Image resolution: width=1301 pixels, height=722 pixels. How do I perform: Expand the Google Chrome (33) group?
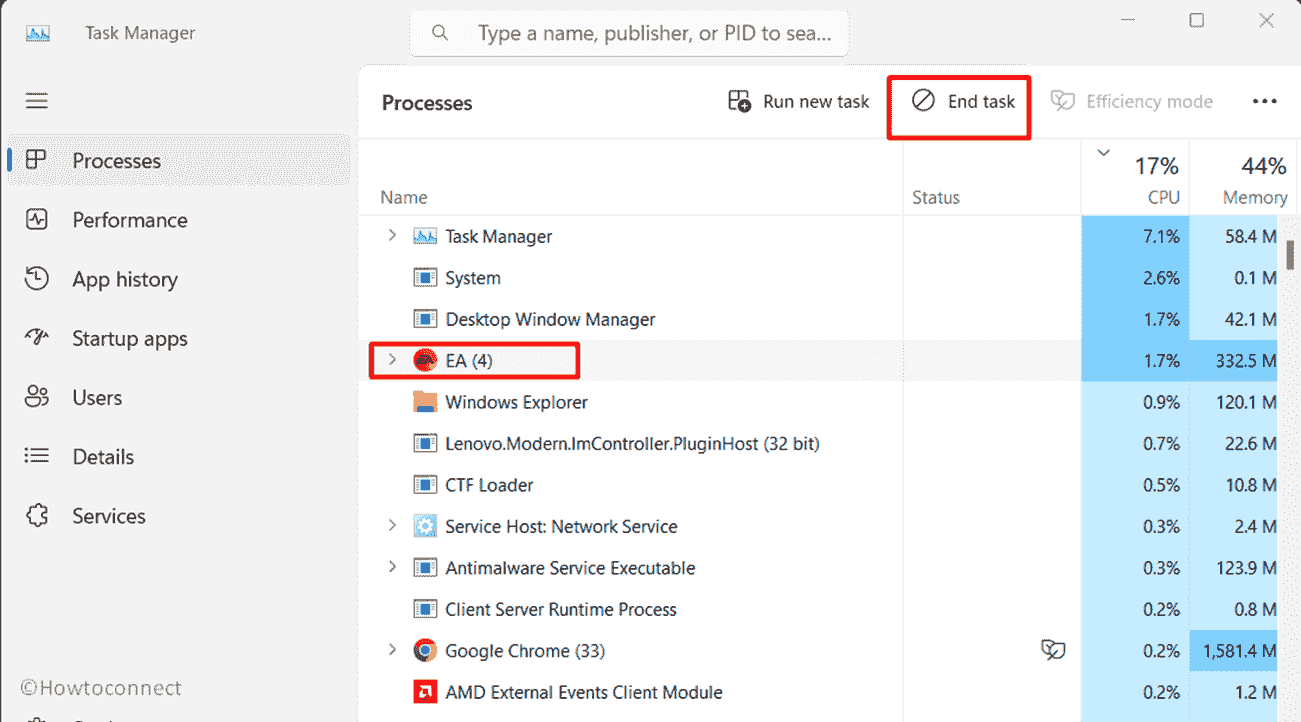point(392,650)
